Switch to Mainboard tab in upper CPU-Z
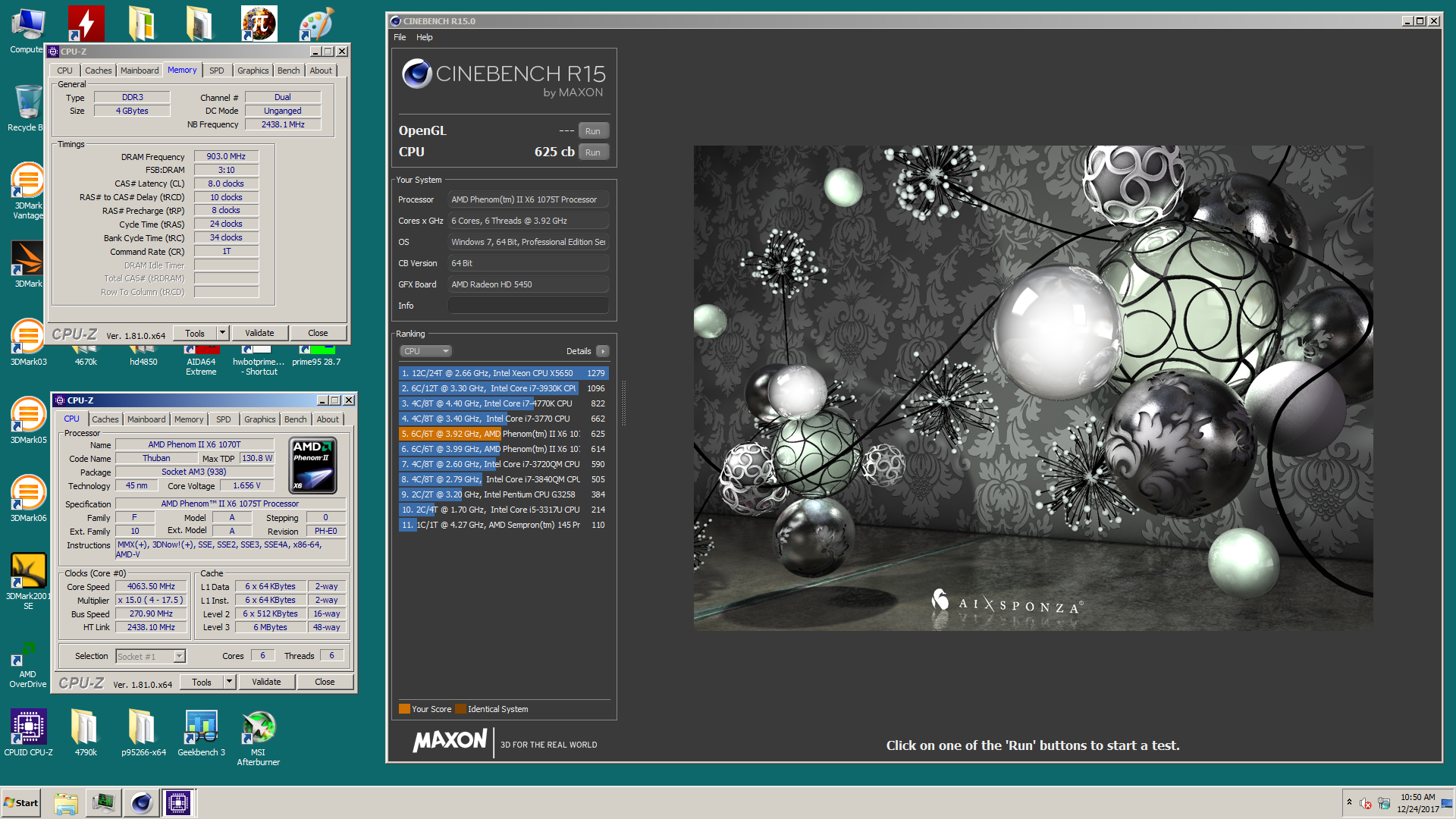Screen dimensions: 1456x819 [140, 71]
